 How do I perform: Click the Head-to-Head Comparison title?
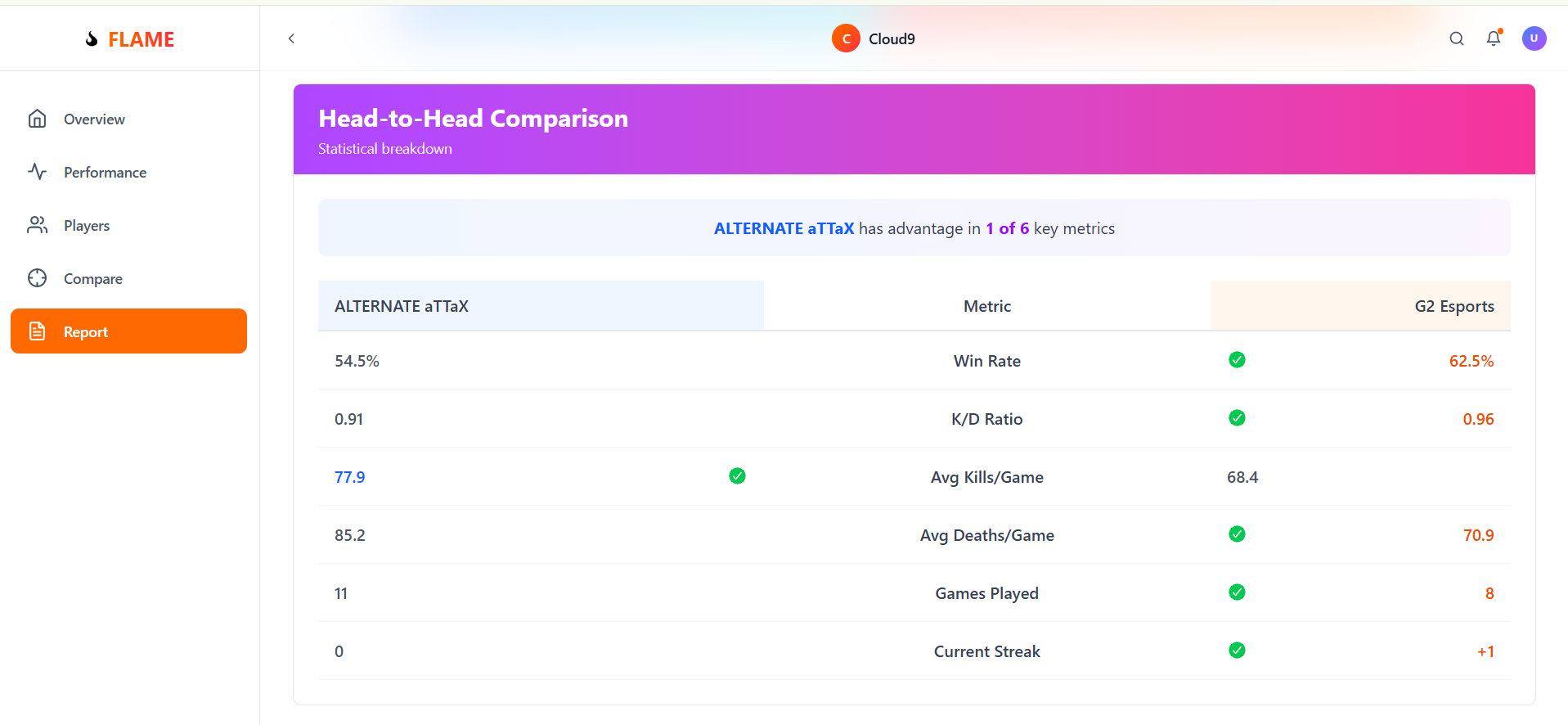pos(473,119)
